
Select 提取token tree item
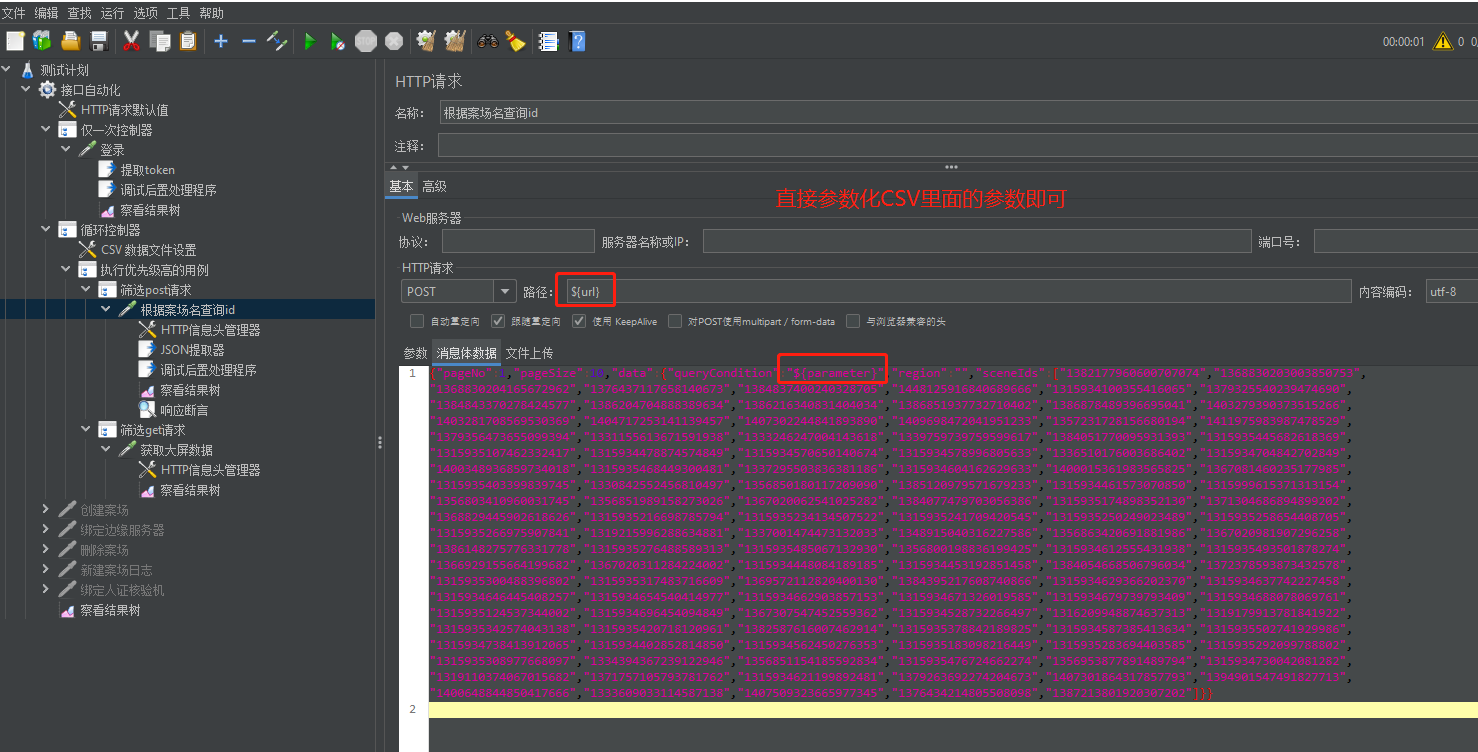pyautogui.click(x=148, y=170)
